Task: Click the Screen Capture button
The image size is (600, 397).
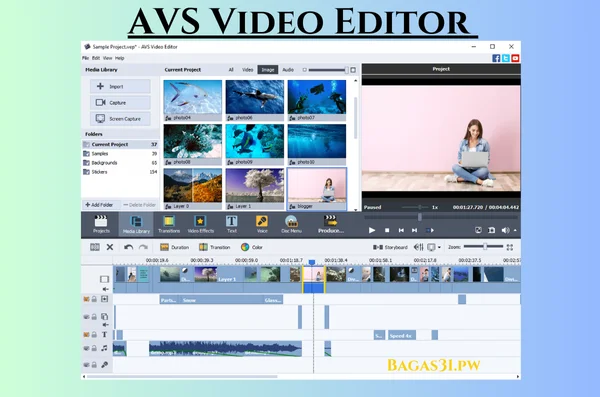Action: tap(120, 119)
